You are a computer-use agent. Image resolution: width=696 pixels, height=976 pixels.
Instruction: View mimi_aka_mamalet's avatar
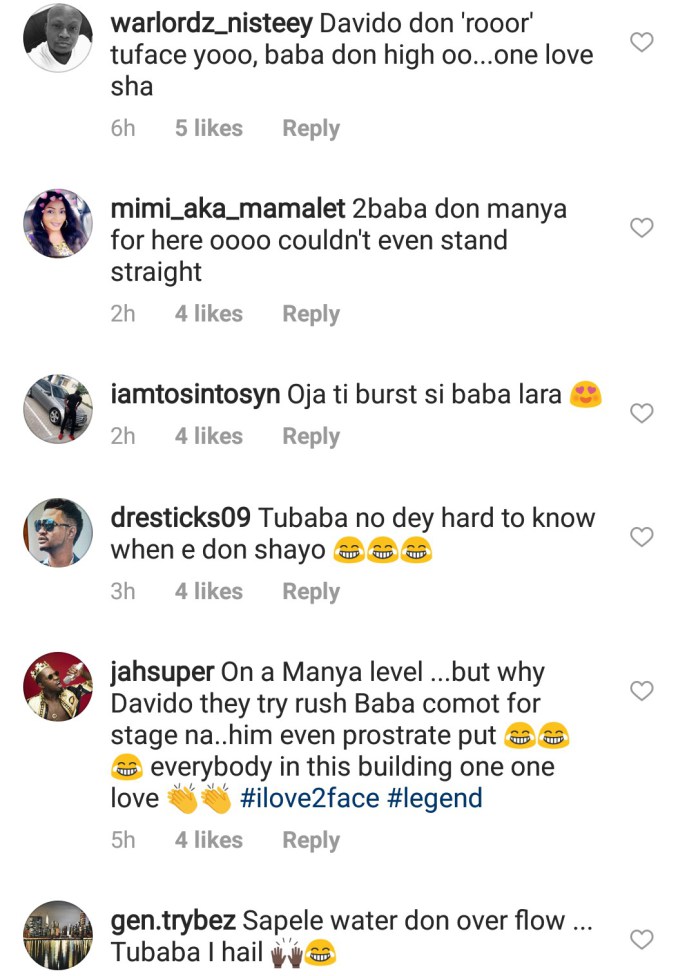coord(58,223)
